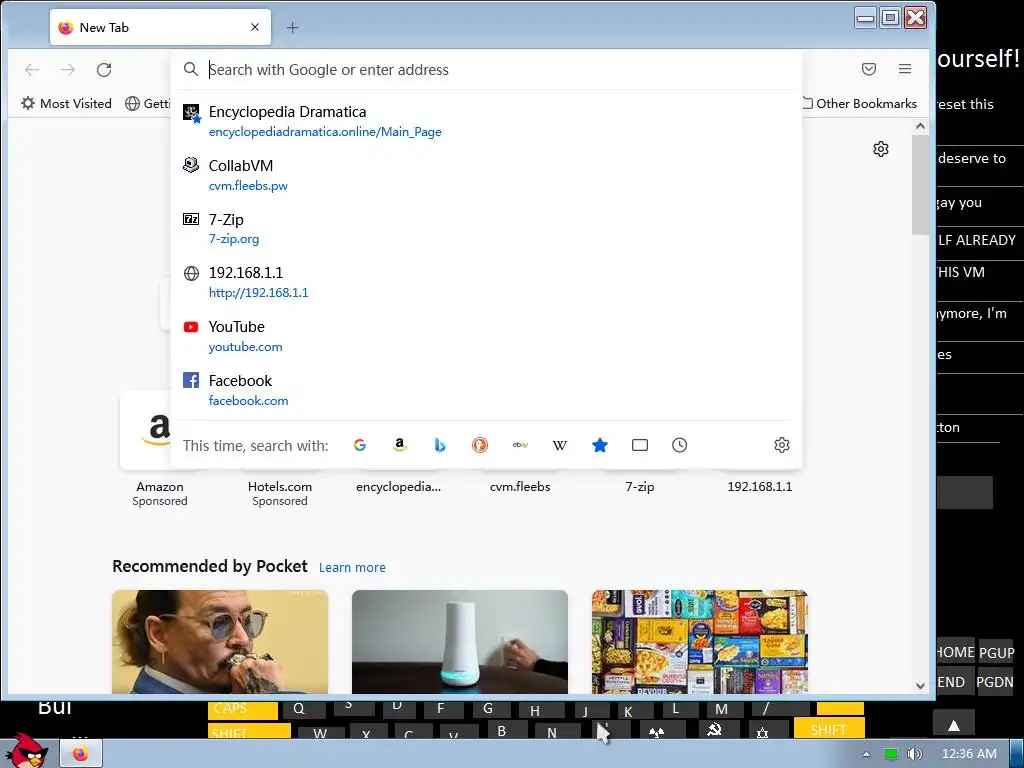Image resolution: width=1024 pixels, height=768 pixels.
Task: Search this time with Amazon icon
Action: click(400, 445)
